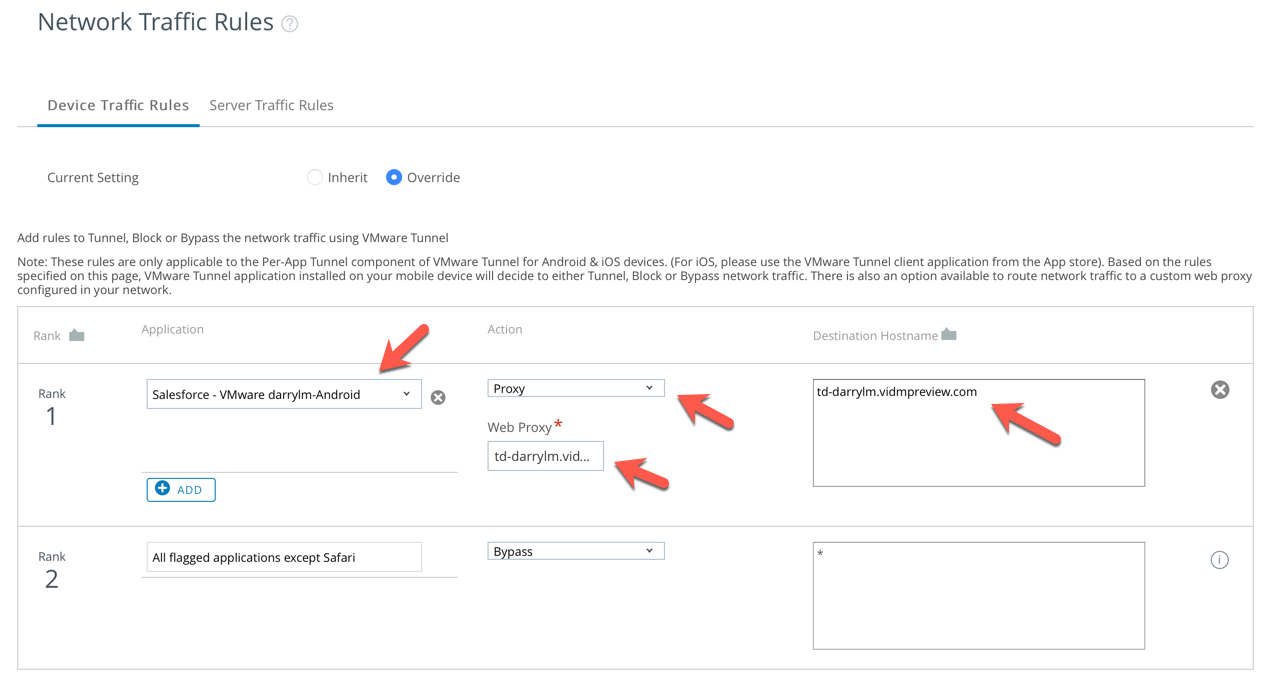Select the Inherit radio button
The image size is (1265, 675).
coord(315,177)
